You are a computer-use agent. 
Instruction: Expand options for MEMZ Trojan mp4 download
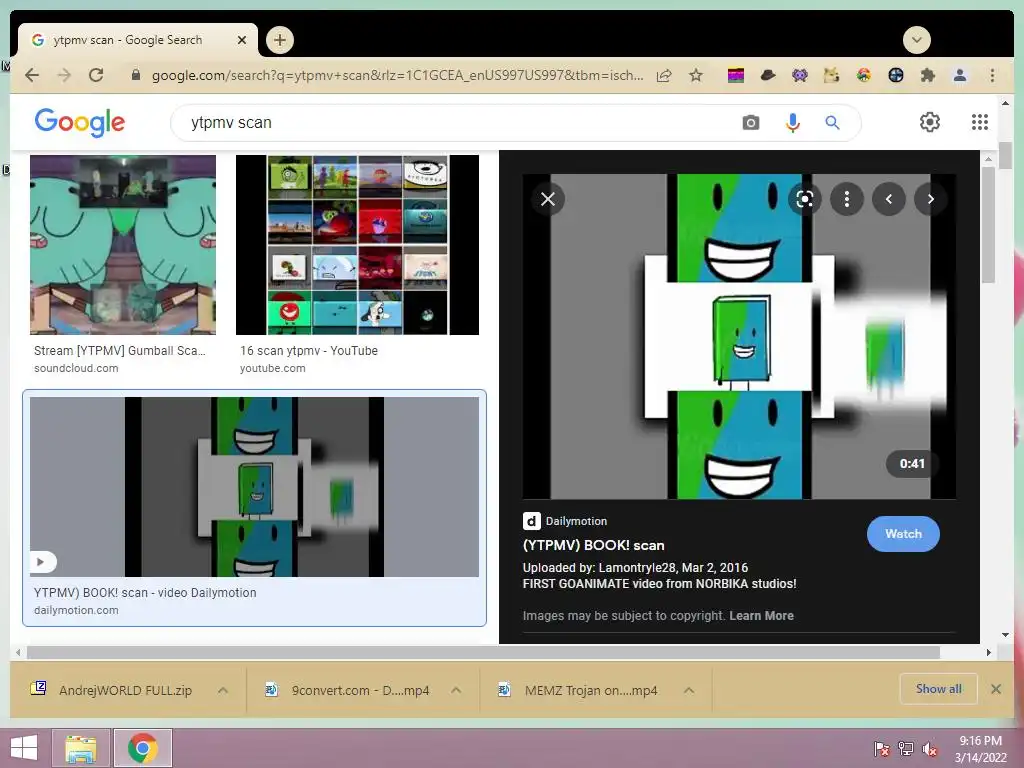[x=689, y=690]
